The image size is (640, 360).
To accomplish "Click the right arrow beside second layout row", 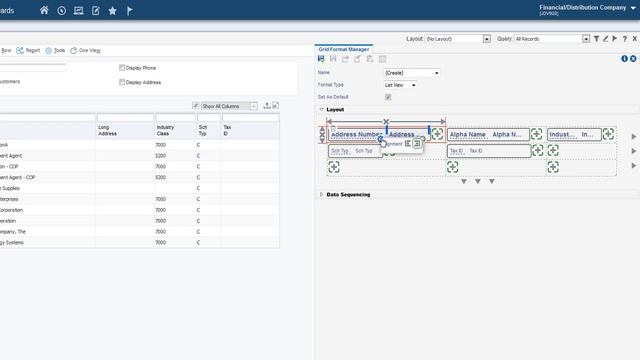I will pos(633,151).
